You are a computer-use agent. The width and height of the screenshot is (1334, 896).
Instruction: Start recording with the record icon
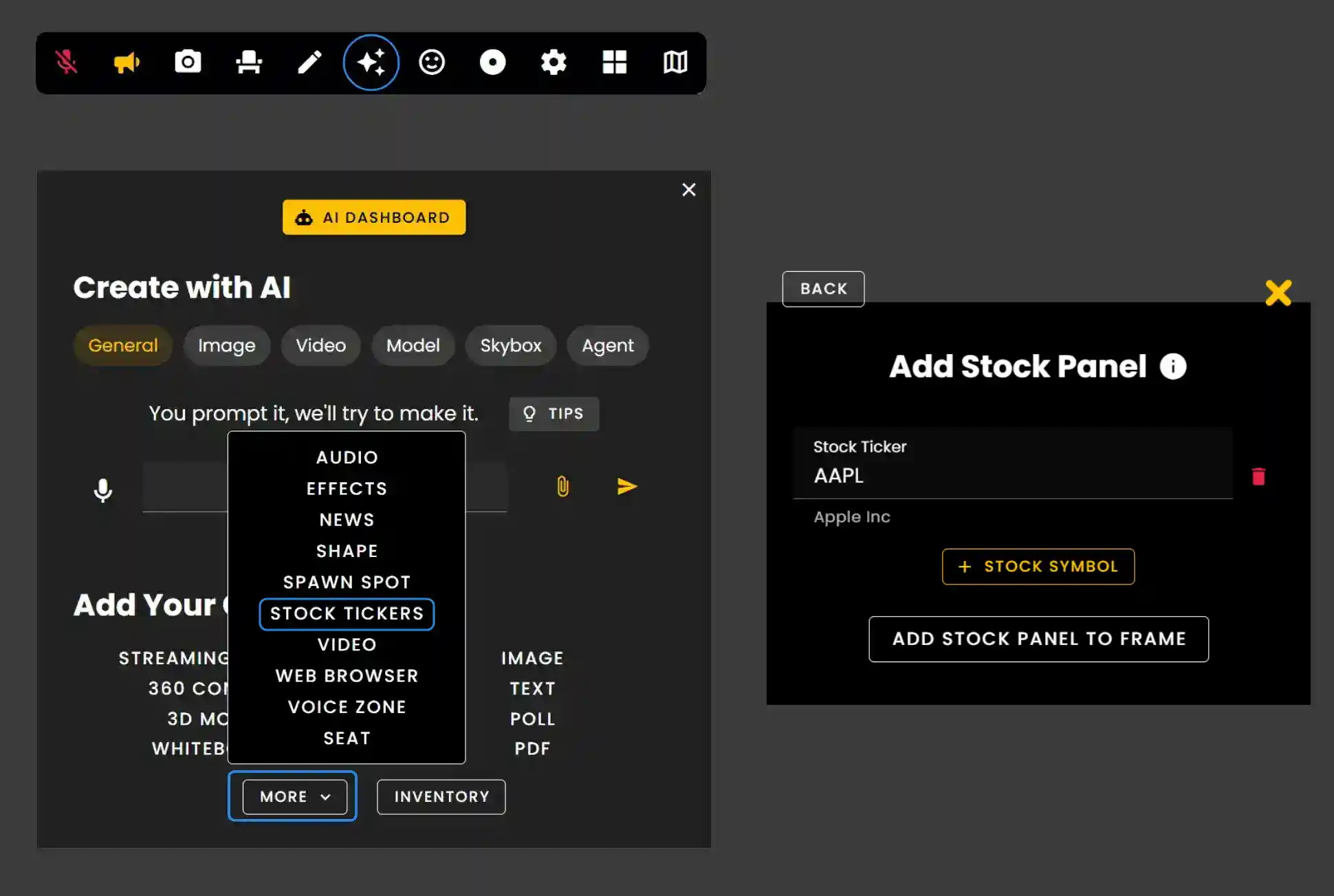(492, 63)
